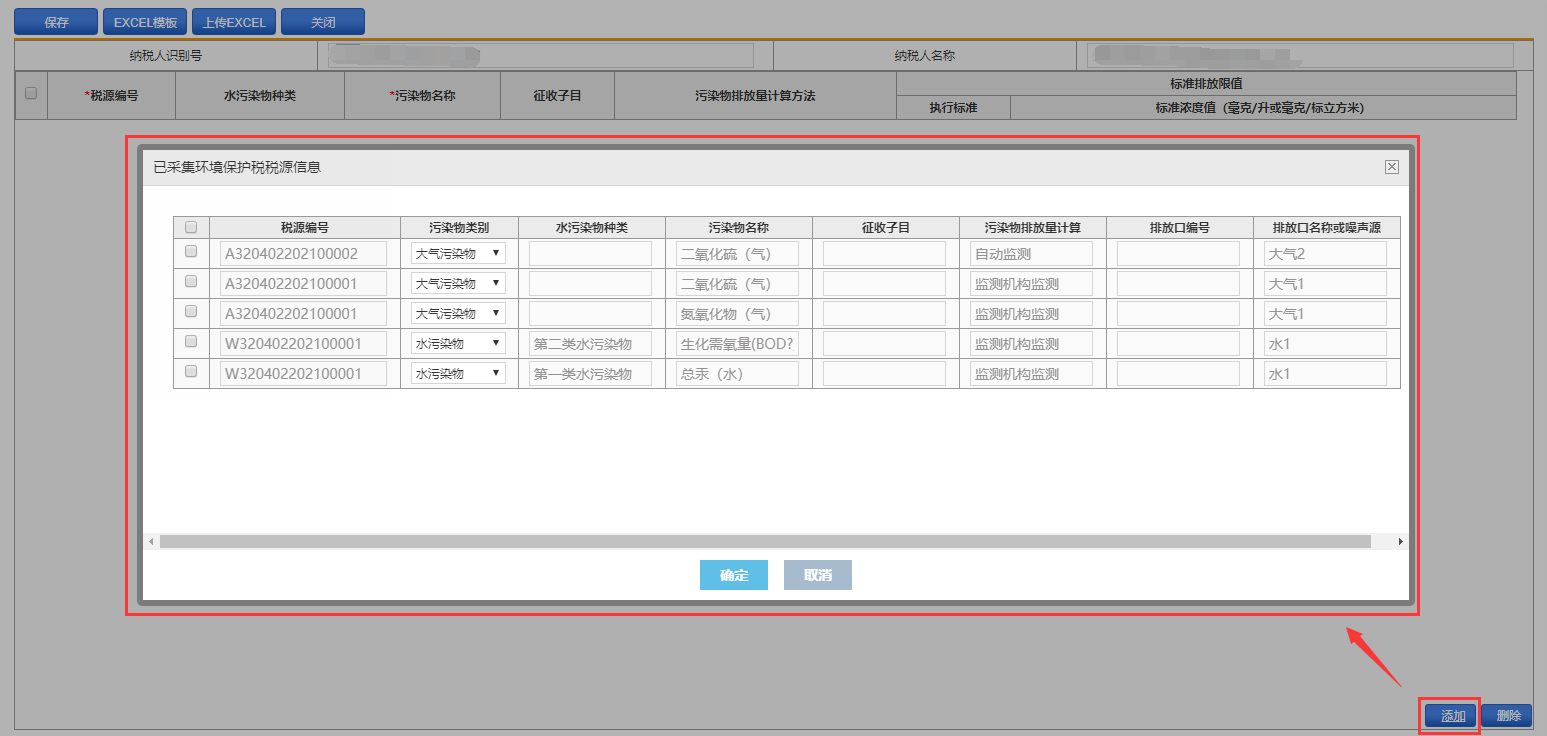Click the 取消 button
The image size is (1547, 736).
pyautogui.click(x=817, y=575)
